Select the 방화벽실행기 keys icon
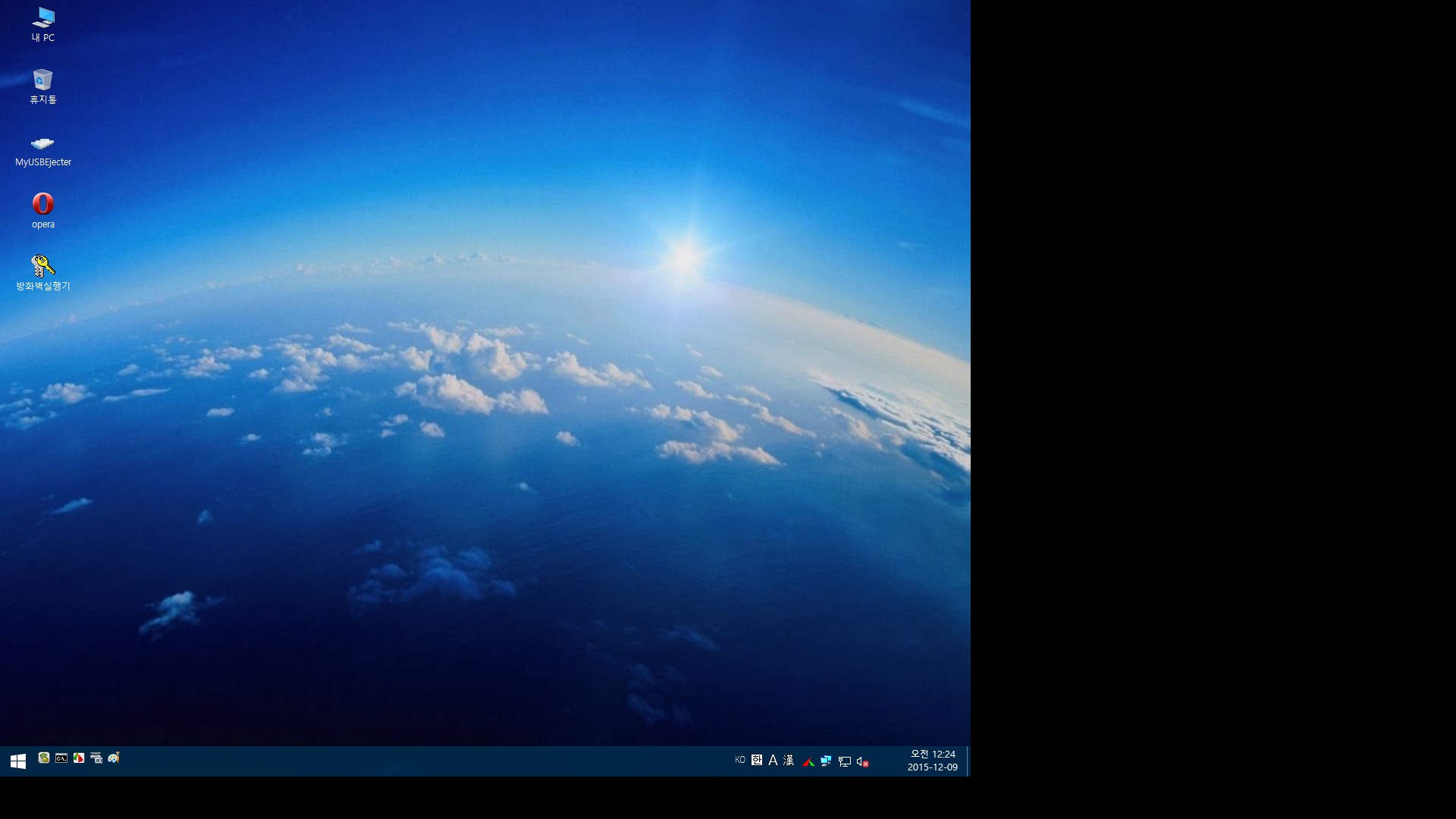Screen dimensions: 1456x819 pyautogui.click(x=43, y=273)
